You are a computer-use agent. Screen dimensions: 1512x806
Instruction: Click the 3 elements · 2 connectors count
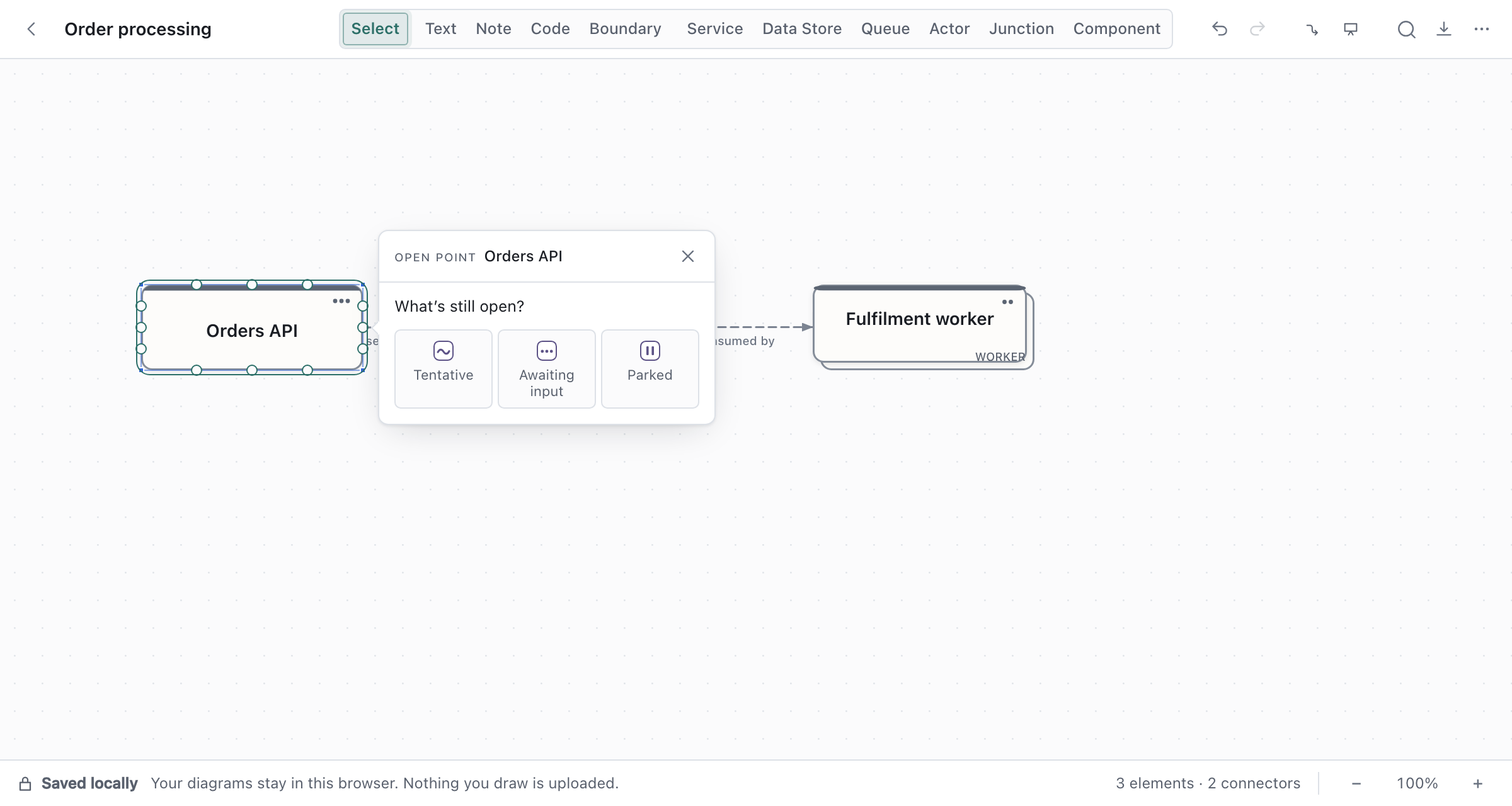coord(1208,783)
